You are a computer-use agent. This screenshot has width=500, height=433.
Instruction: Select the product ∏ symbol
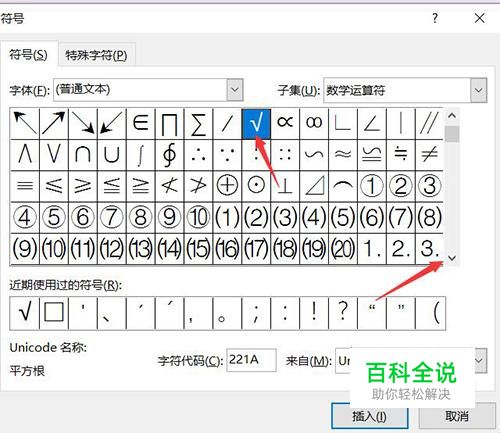169,123
